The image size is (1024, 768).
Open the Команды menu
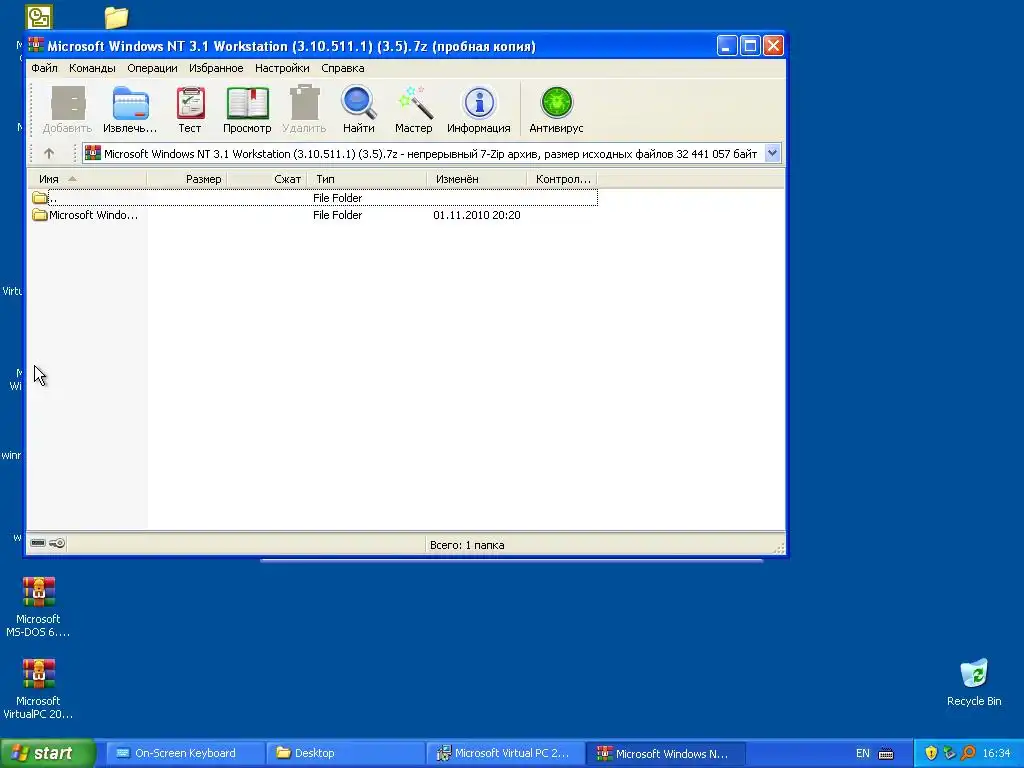click(x=92, y=68)
